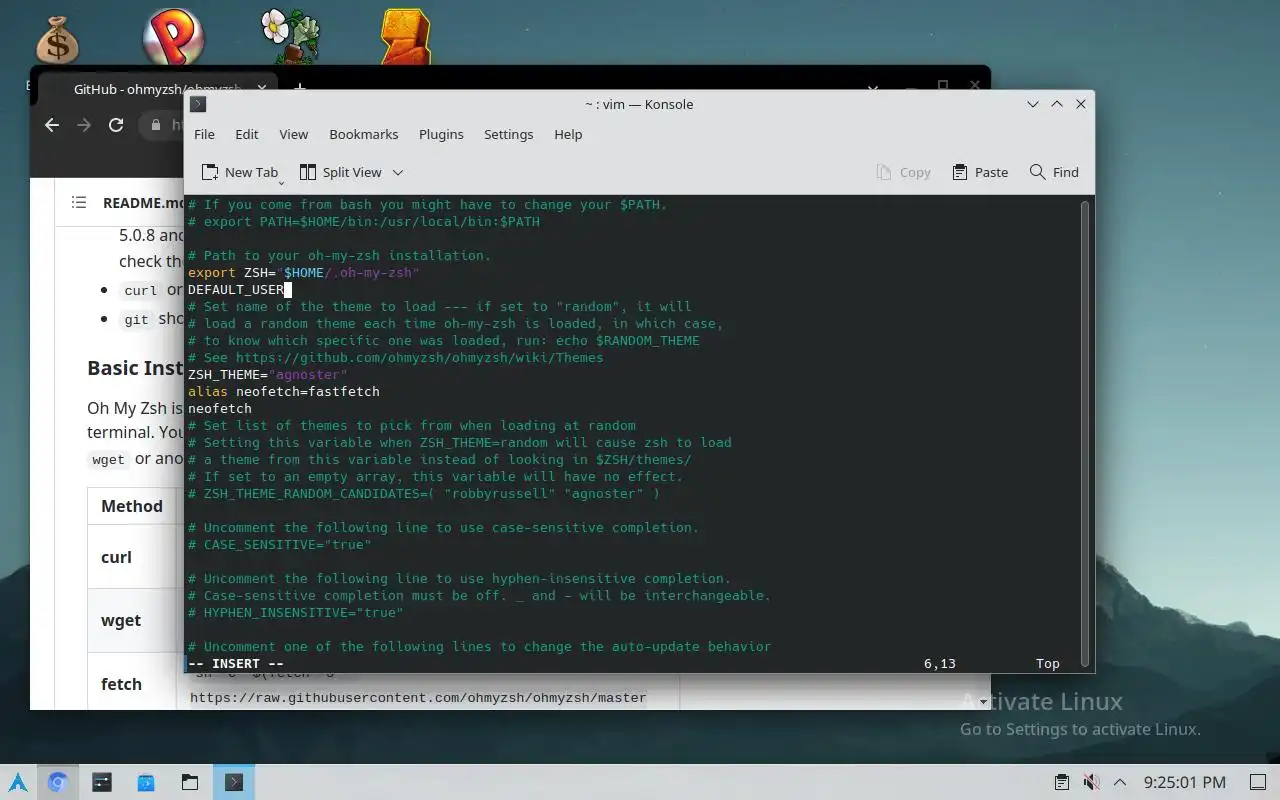The image size is (1280, 800).
Task: Open the file manager icon in taskbar
Action: (190, 782)
